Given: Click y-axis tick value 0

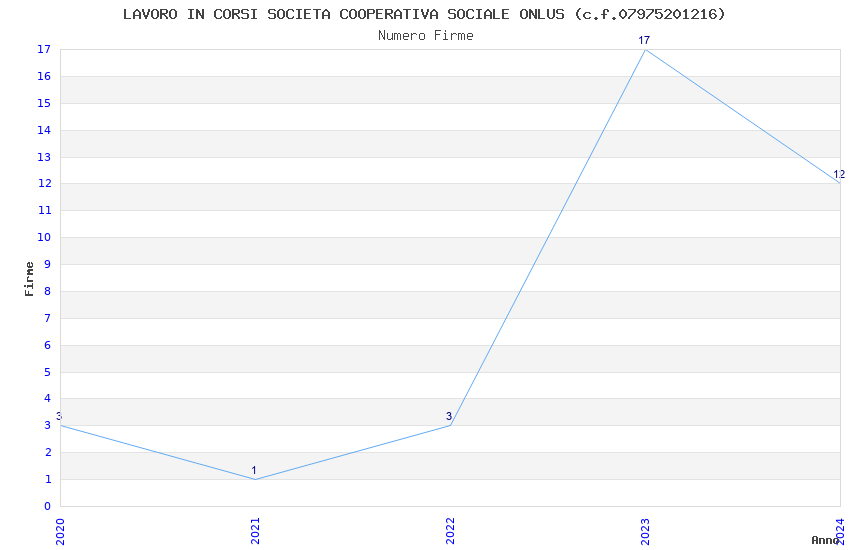Looking at the screenshot, I should click(x=48, y=506).
